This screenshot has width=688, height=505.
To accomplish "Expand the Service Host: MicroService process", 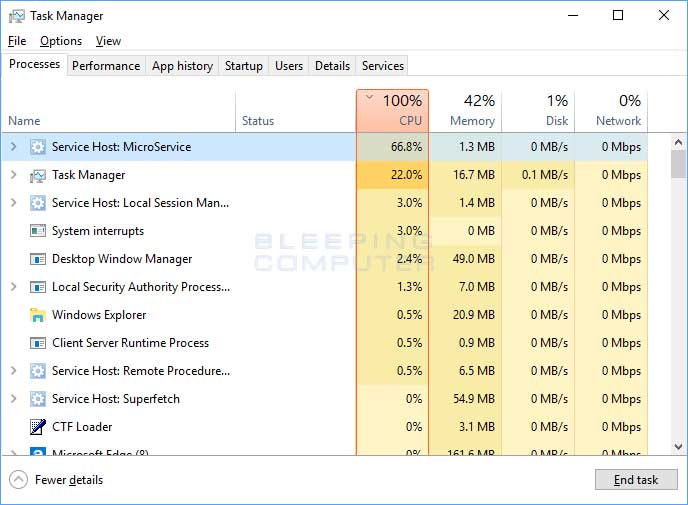I will click(14, 147).
